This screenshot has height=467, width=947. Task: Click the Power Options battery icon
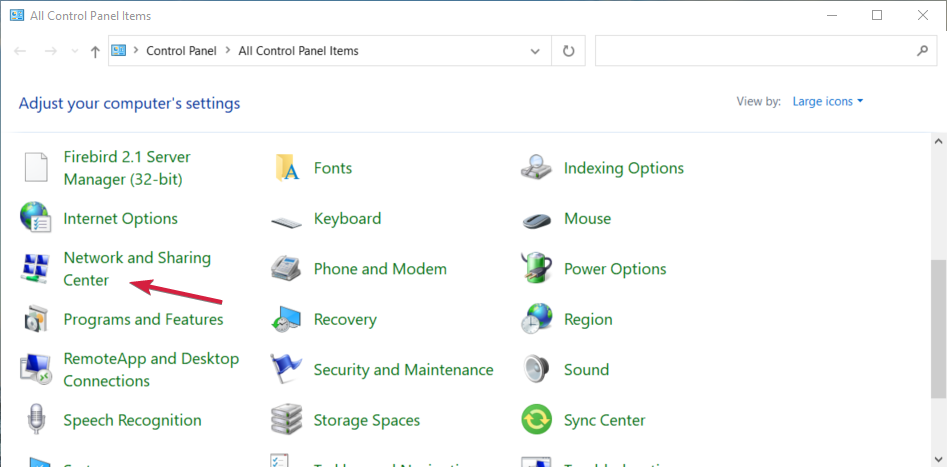tap(537, 269)
